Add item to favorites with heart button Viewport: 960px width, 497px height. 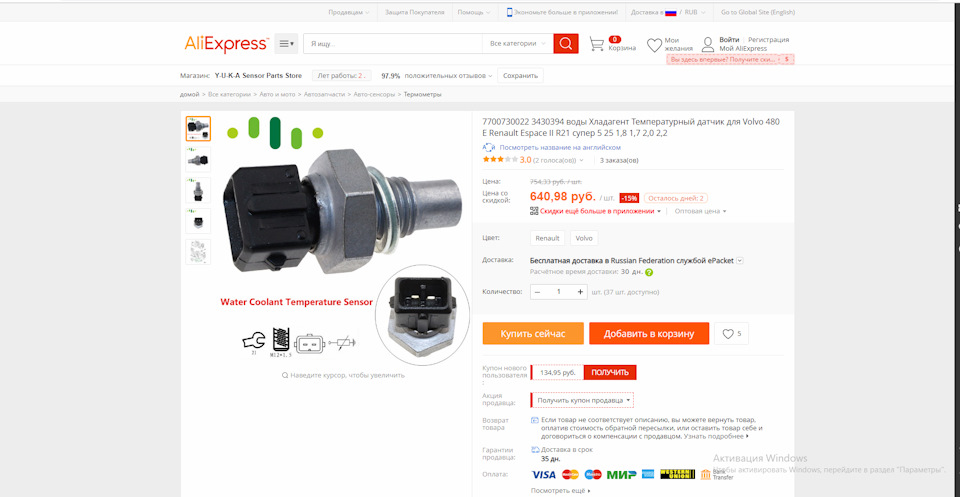click(x=731, y=334)
